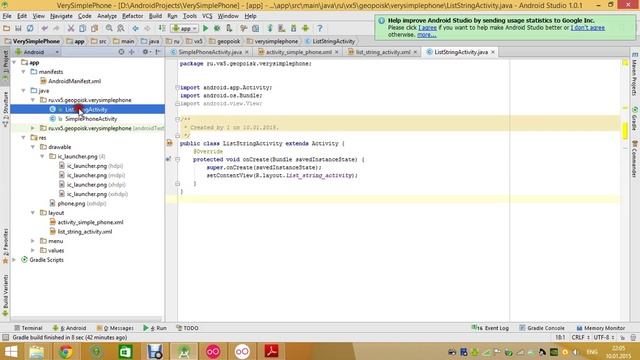Collapse the layout folder
This screenshot has width=640, height=360.
33,213
